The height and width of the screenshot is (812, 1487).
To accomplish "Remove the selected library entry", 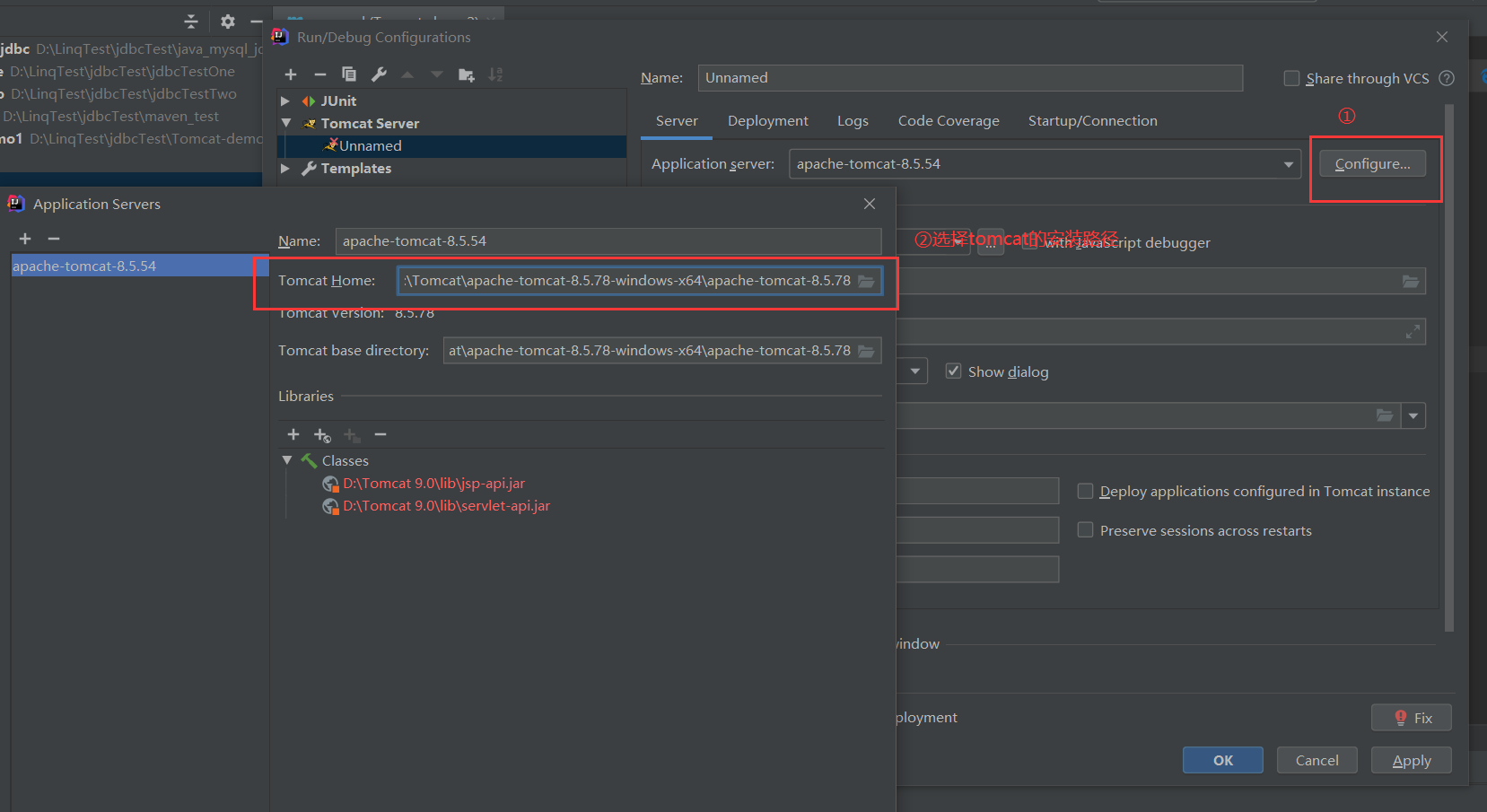I will click(380, 434).
